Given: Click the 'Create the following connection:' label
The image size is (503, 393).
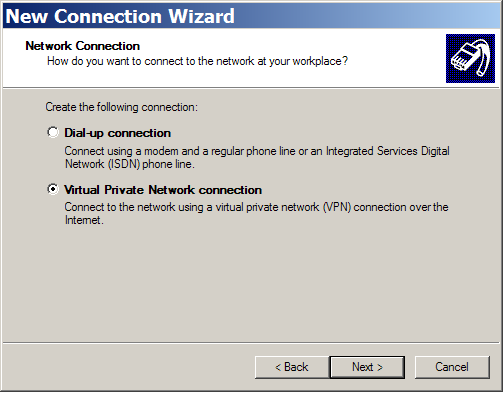Looking at the screenshot, I should [121, 107].
